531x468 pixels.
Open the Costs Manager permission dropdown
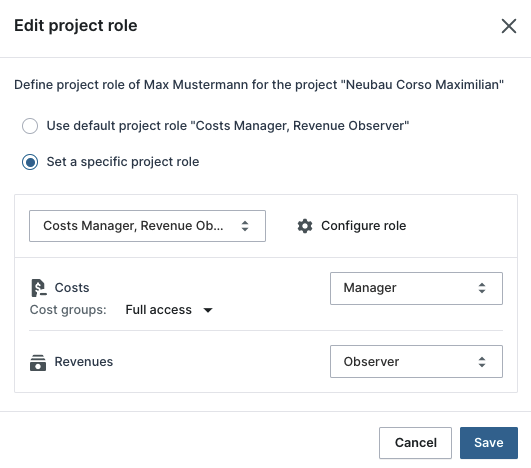pos(416,288)
